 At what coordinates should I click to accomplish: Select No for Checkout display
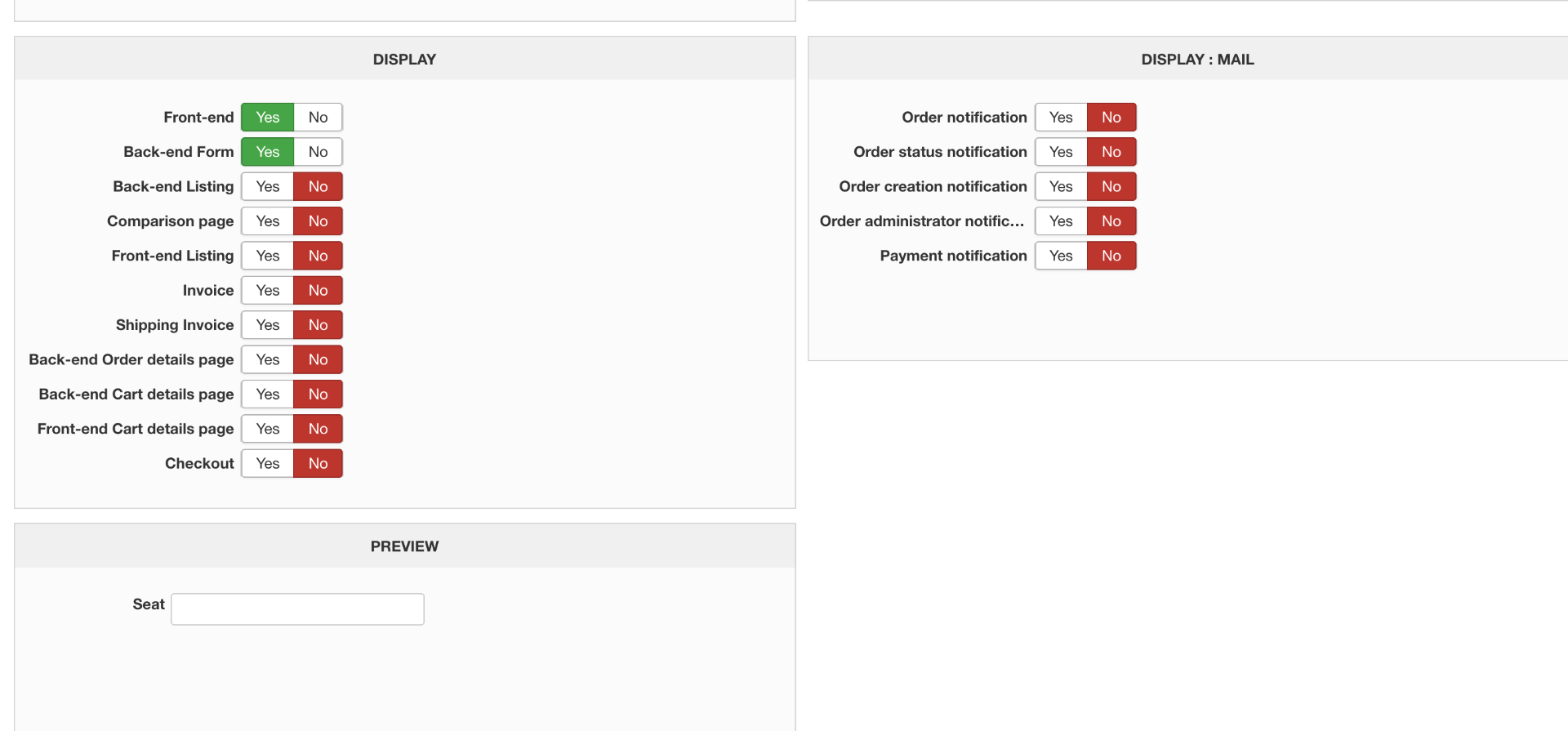tap(318, 463)
